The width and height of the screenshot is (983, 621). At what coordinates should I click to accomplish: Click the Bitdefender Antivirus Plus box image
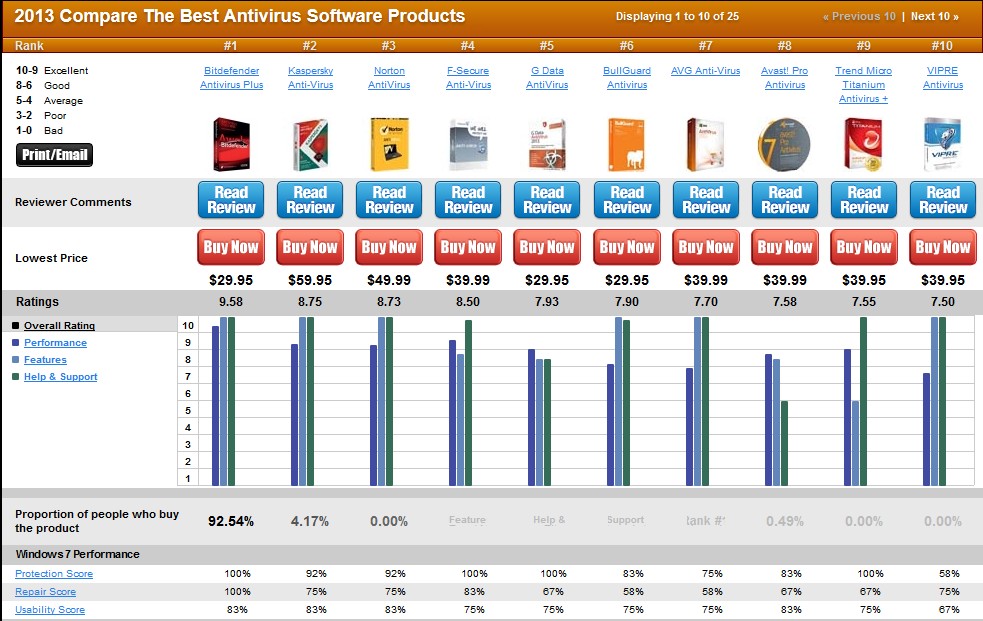coord(230,144)
